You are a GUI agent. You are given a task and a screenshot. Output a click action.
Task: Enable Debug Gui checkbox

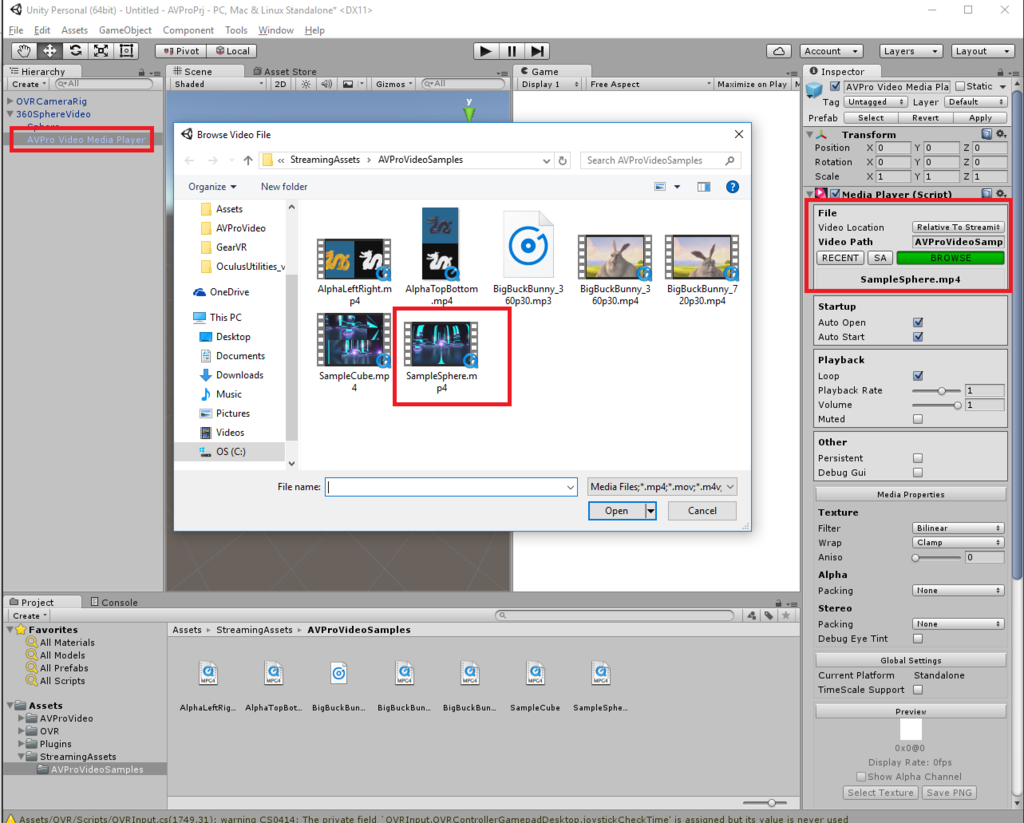click(x=918, y=473)
